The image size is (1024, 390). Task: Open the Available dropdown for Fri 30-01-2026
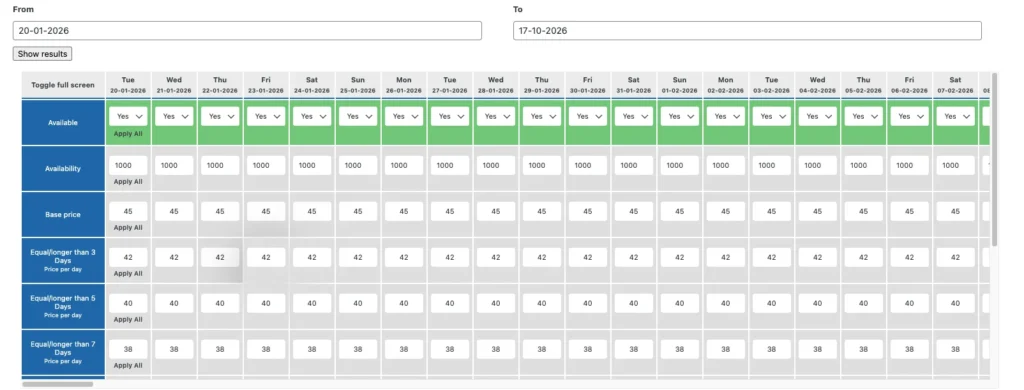pyautogui.click(x=588, y=116)
